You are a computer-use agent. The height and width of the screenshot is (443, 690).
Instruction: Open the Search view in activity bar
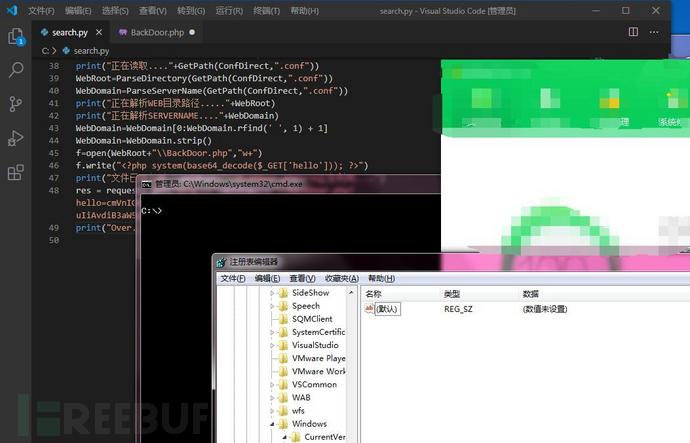coord(16,70)
